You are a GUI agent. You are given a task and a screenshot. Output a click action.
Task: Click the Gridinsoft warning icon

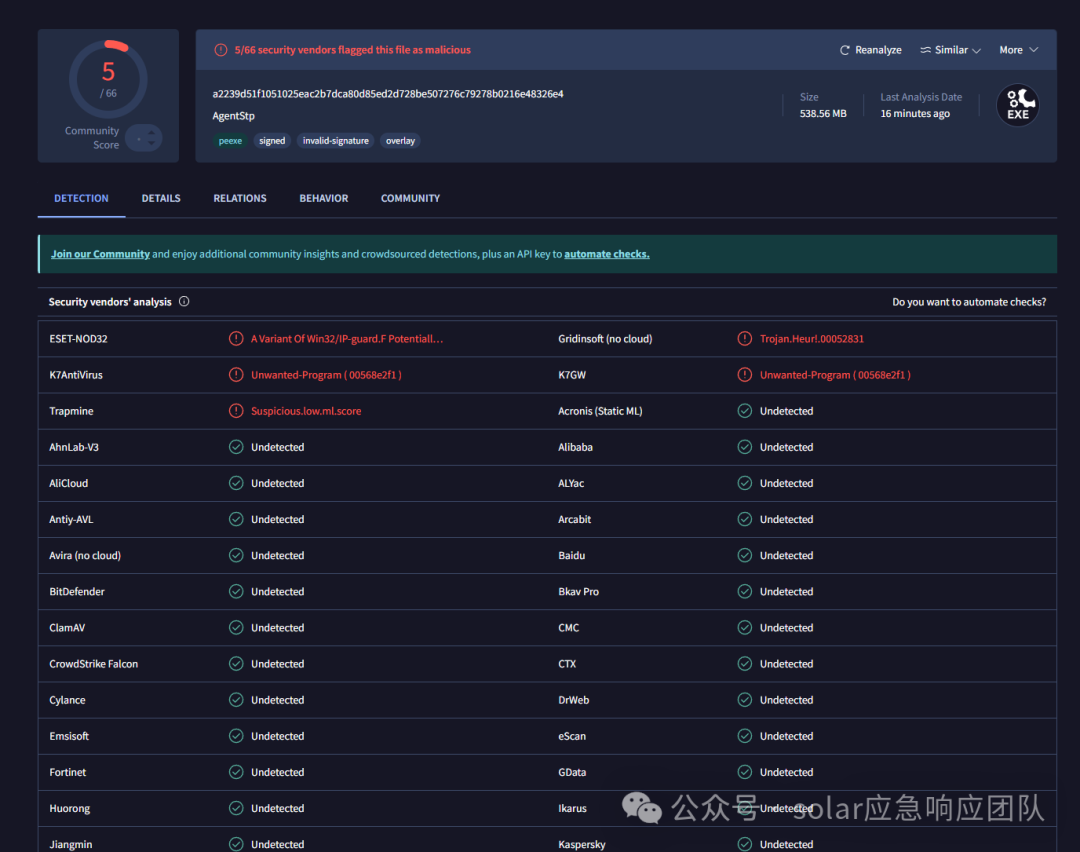click(x=745, y=339)
